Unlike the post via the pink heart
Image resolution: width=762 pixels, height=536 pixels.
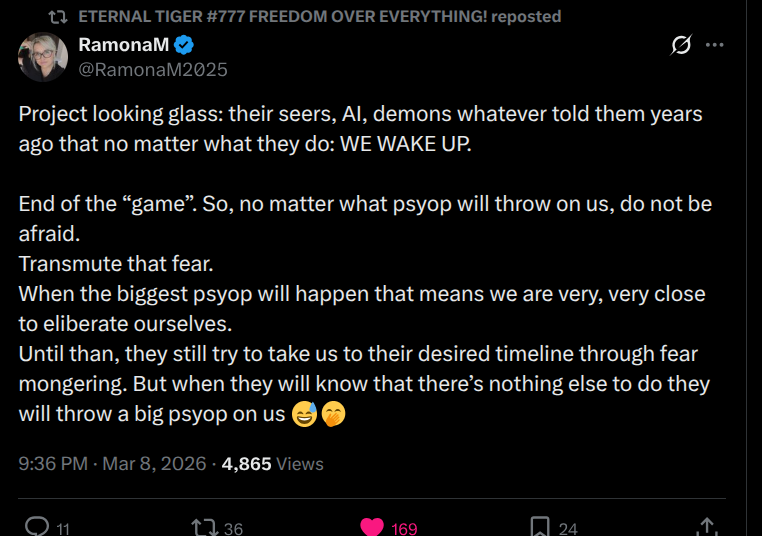point(372,526)
